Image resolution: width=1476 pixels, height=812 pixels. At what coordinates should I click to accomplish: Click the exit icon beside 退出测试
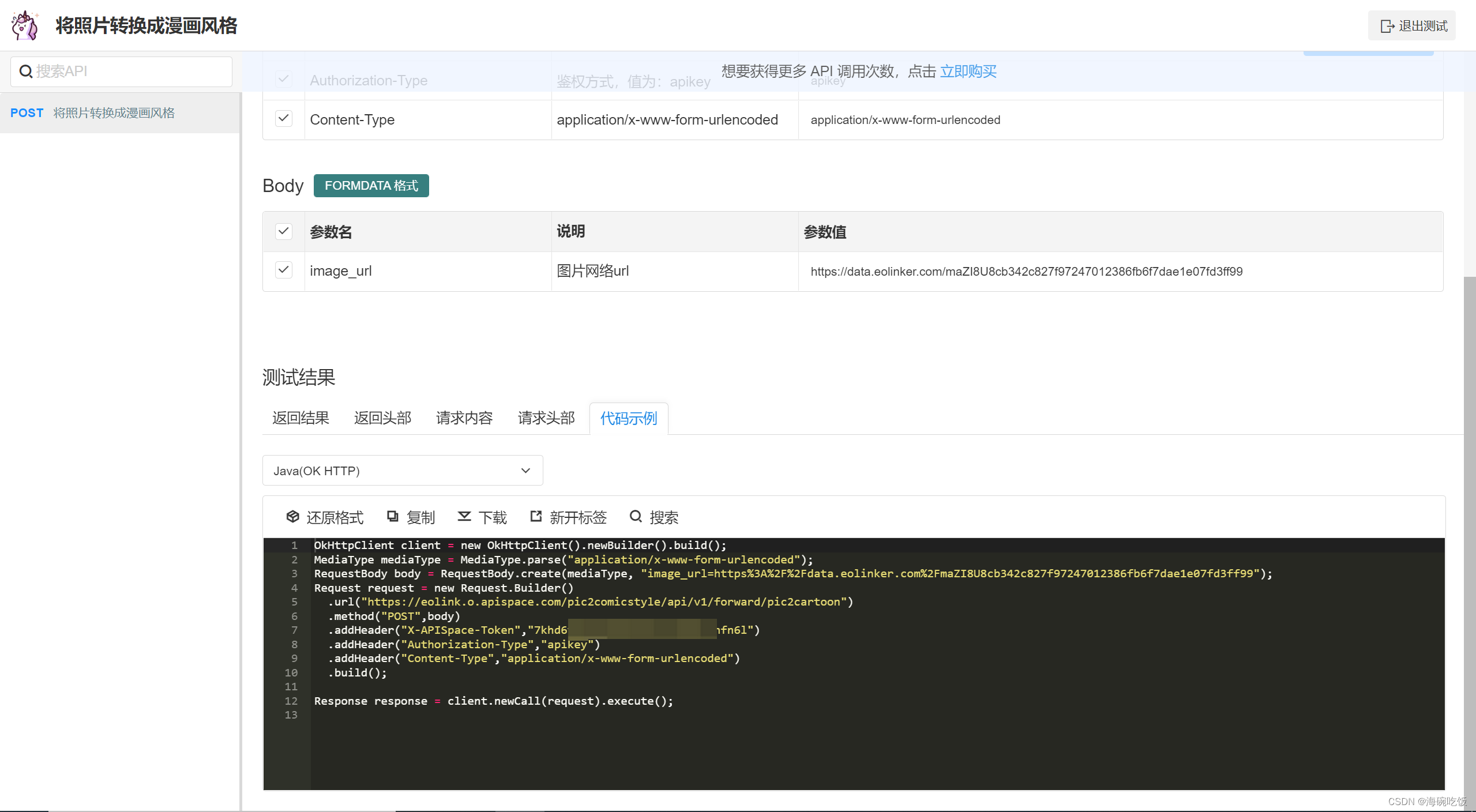(1387, 26)
